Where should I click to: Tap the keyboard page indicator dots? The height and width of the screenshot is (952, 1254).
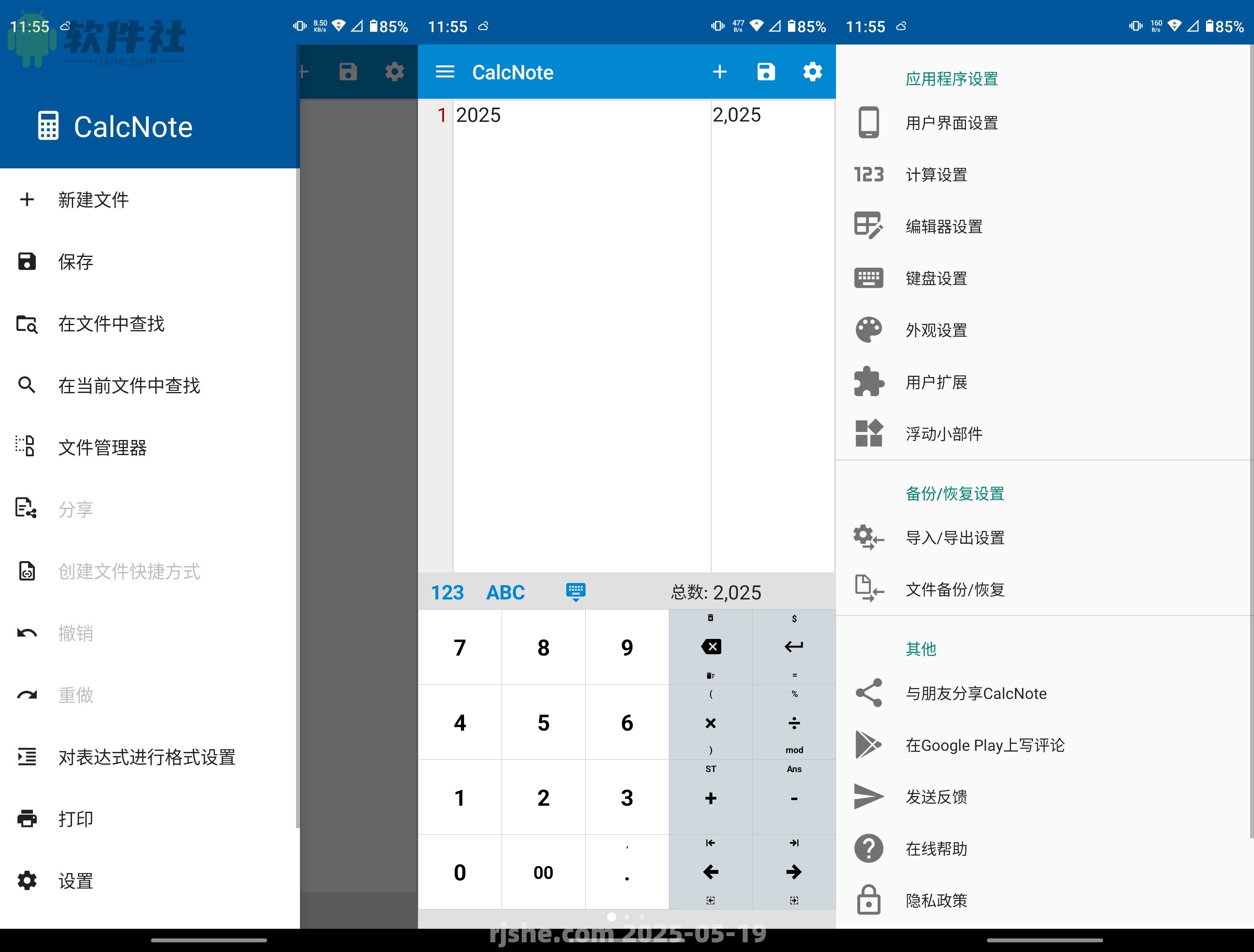tap(627, 917)
